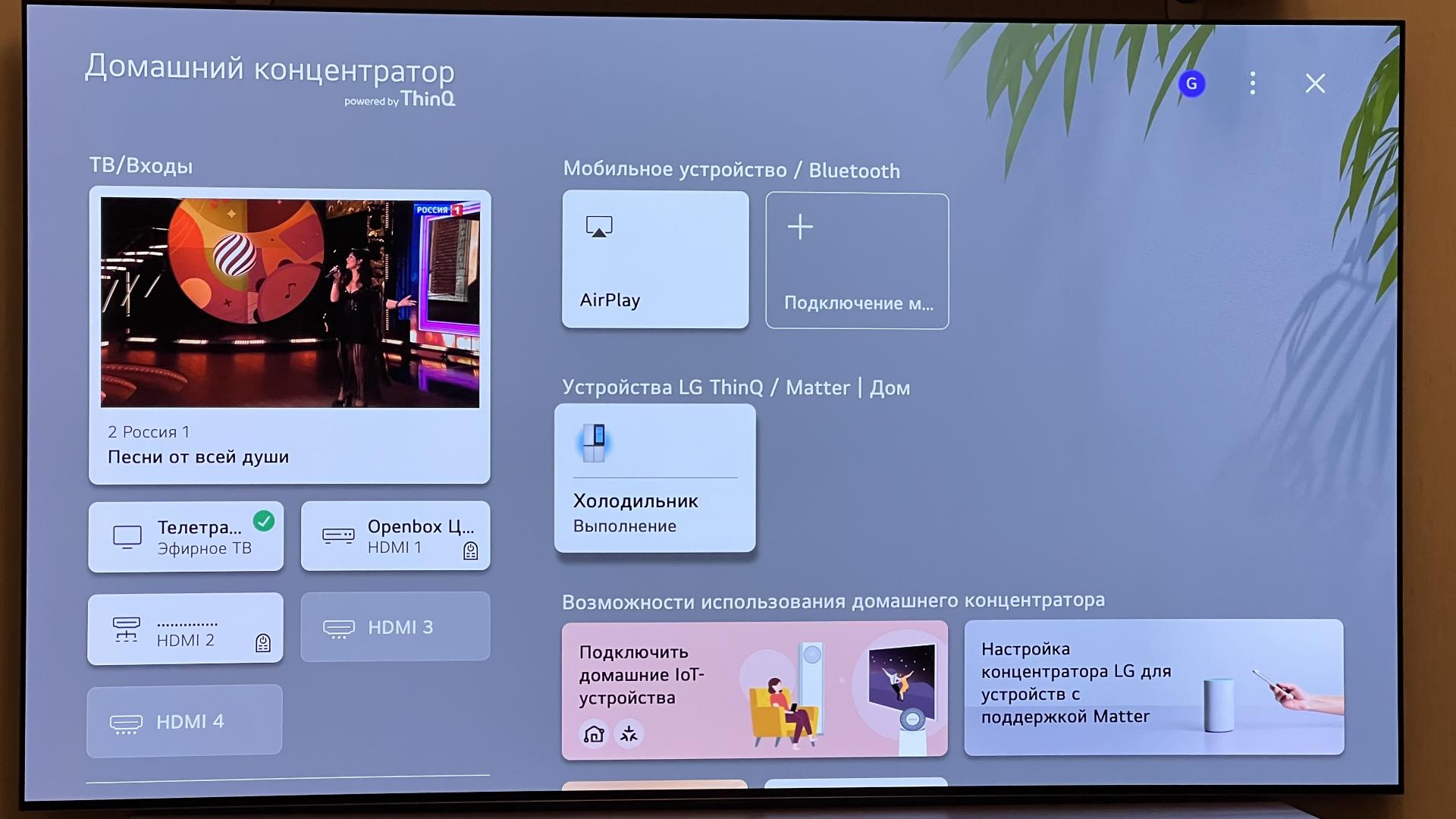Close the Home Hub screen with X
The width and height of the screenshot is (1456, 819).
(x=1315, y=83)
